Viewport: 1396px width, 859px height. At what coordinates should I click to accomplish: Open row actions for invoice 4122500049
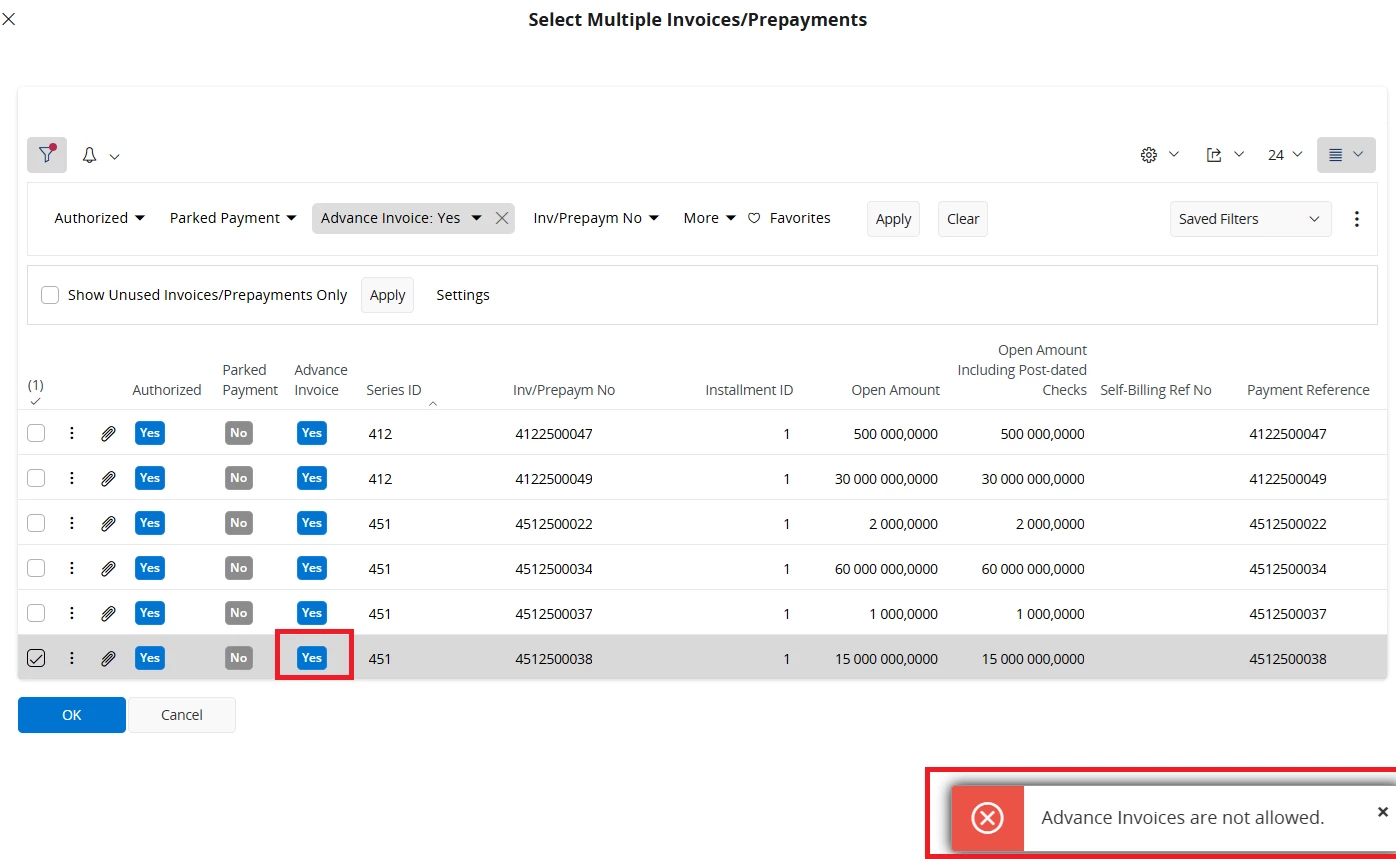(72, 478)
